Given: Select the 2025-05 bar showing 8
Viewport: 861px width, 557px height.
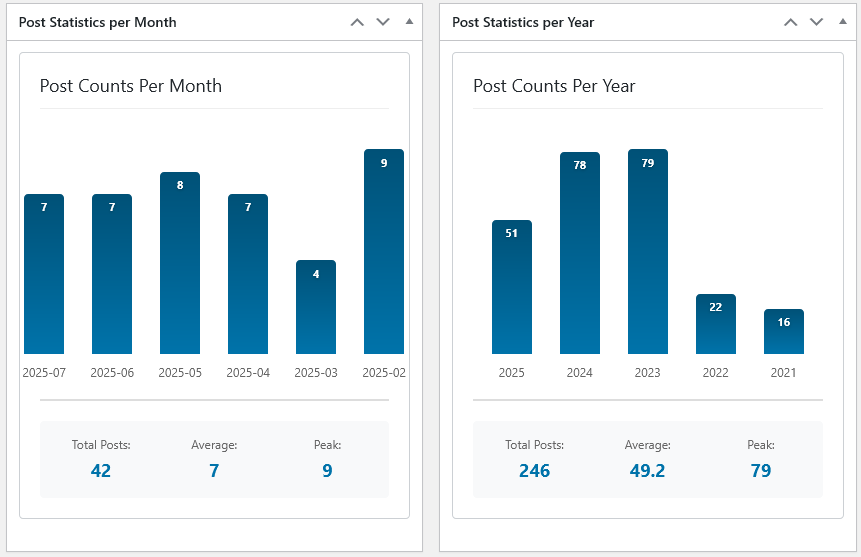Looking at the screenshot, I should 180,263.
